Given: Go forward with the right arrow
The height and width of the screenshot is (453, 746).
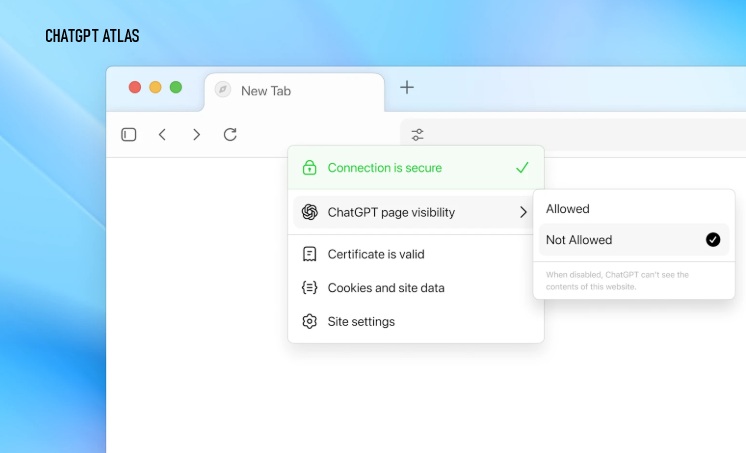Looking at the screenshot, I should pos(196,135).
